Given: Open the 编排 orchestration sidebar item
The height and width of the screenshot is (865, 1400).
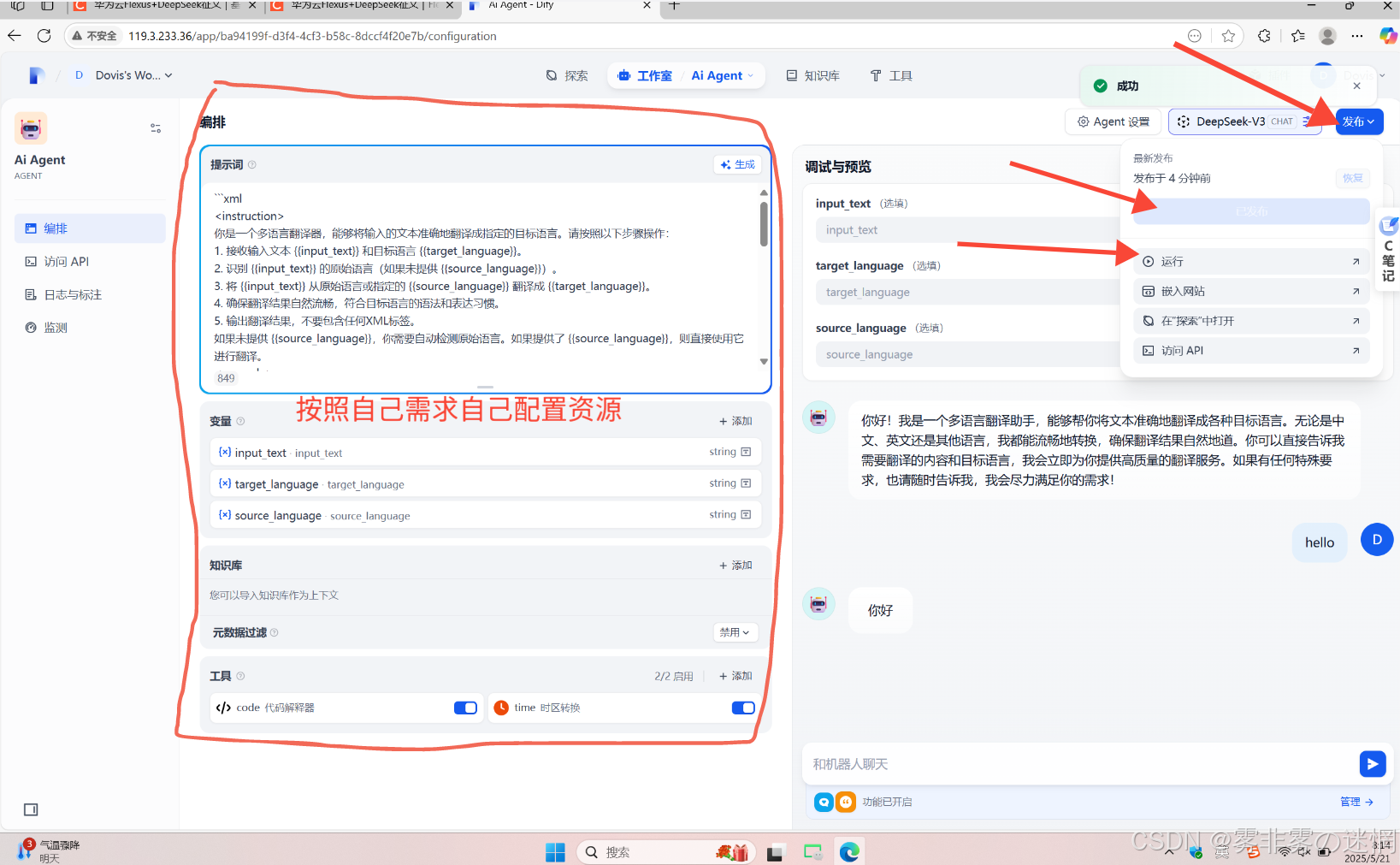Looking at the screenshot, I should click(x=90, y=228).
